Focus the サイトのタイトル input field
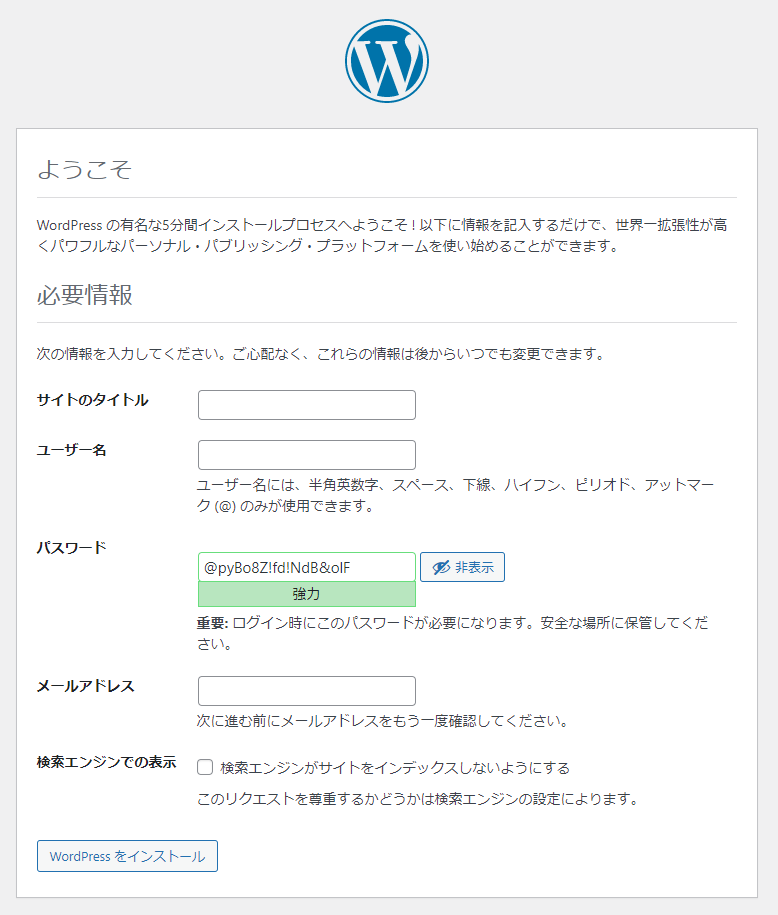778x915 pixels. (x=307, y=405)
